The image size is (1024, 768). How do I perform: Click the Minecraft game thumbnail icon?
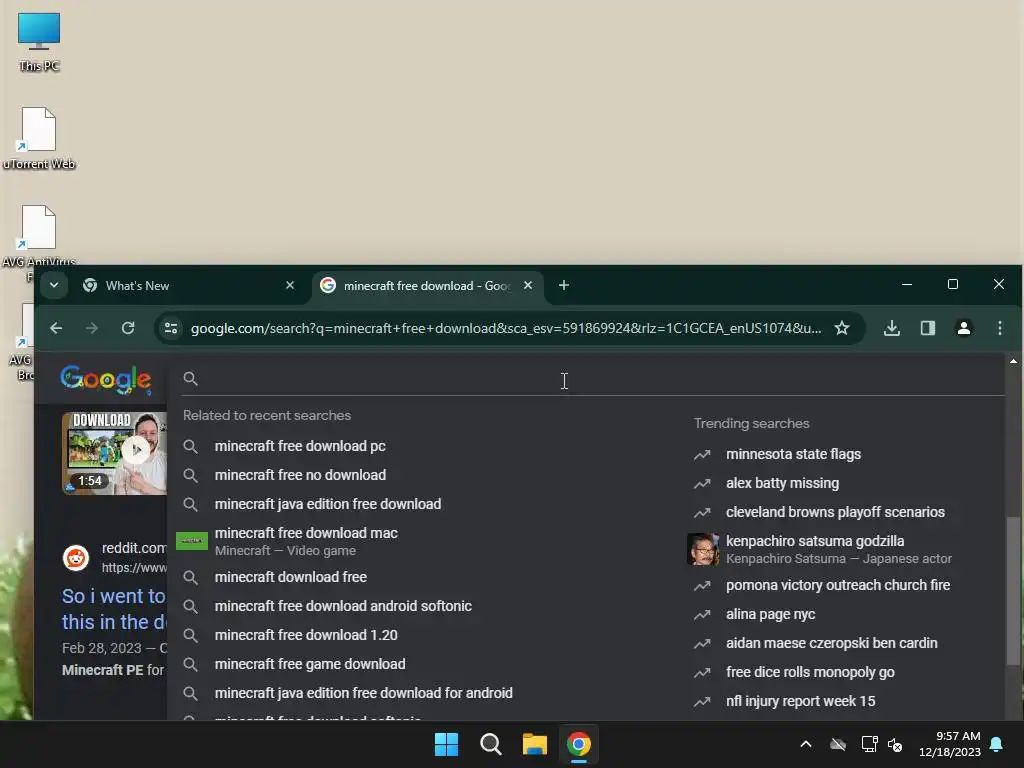[x=192, y=541]
